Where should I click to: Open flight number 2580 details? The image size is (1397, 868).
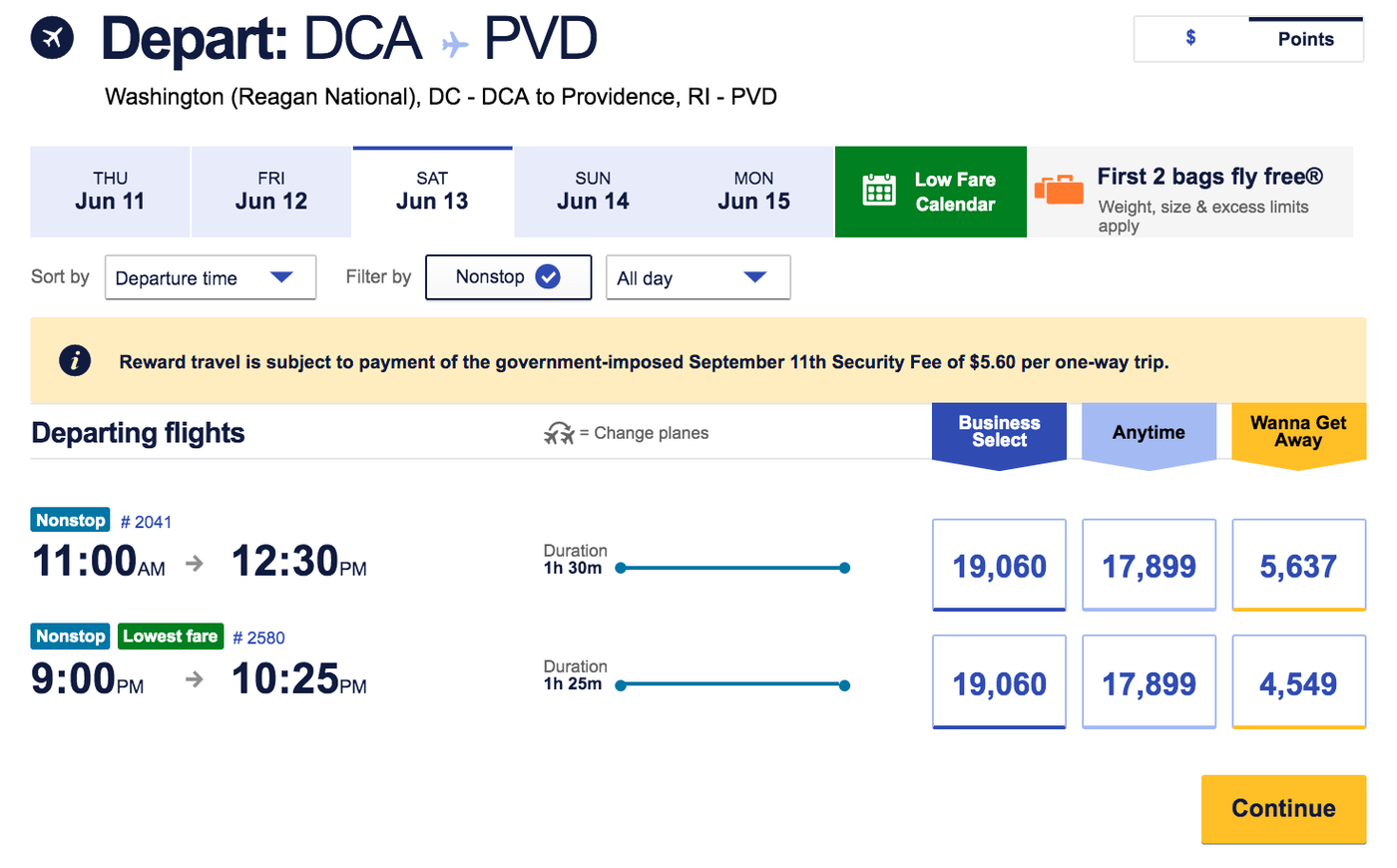click(258, 638)
